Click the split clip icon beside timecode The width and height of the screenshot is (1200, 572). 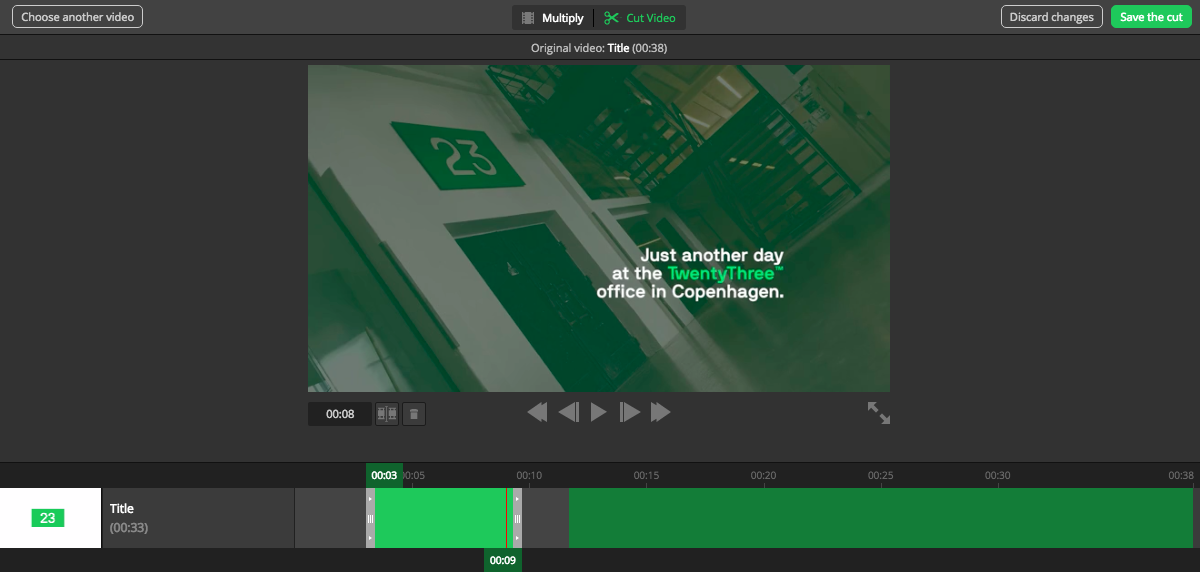coord(387,413)
